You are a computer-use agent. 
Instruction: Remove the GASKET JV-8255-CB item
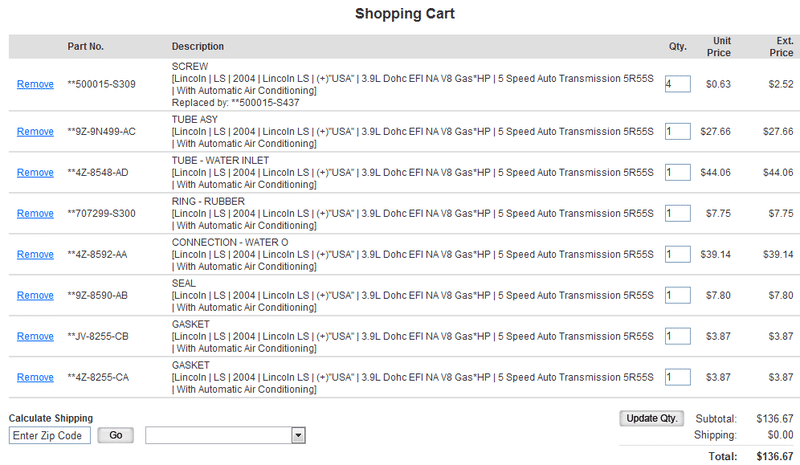(x=35, y=336)
